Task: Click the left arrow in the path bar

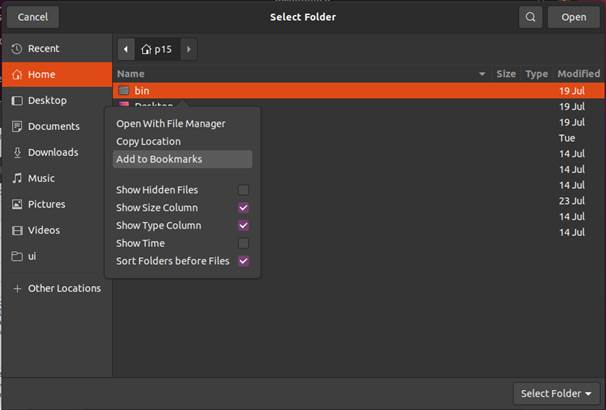Action: 126,49
